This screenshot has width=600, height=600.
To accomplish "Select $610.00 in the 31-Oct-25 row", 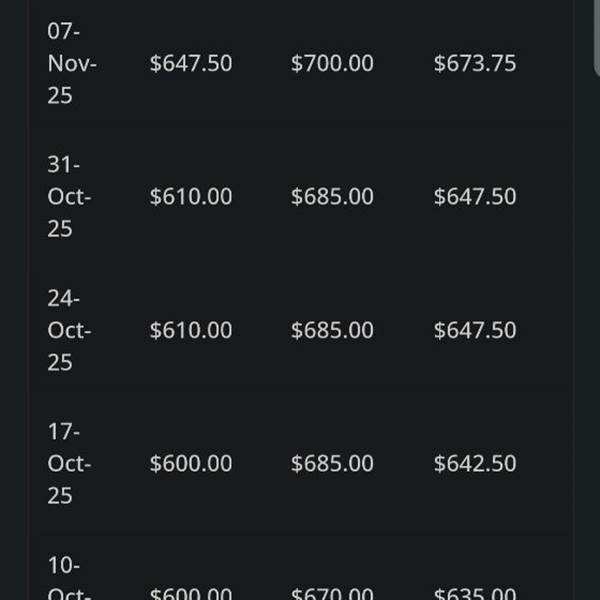I will 190,197.
